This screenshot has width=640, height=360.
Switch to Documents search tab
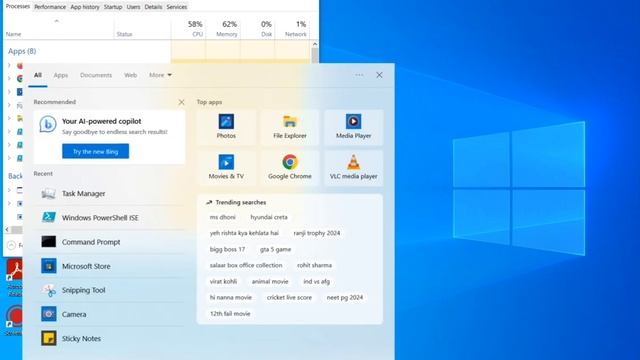[x=96, y=75]
